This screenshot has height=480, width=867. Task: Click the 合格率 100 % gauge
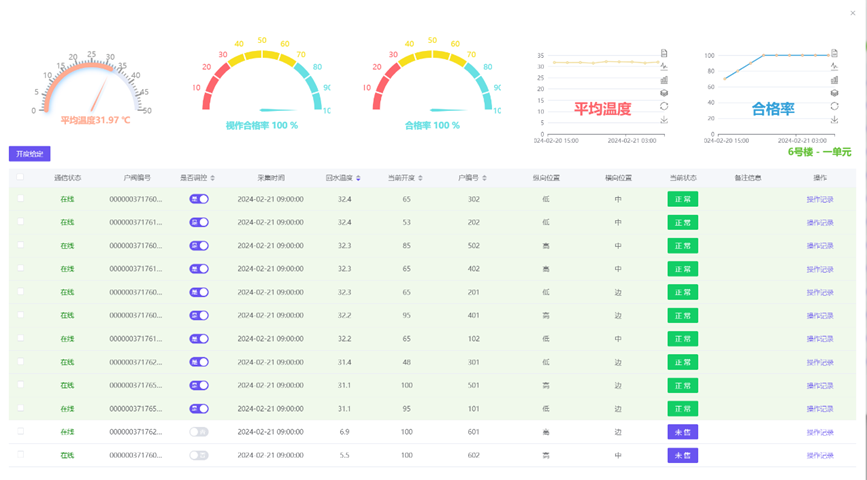tap(432, 83)
